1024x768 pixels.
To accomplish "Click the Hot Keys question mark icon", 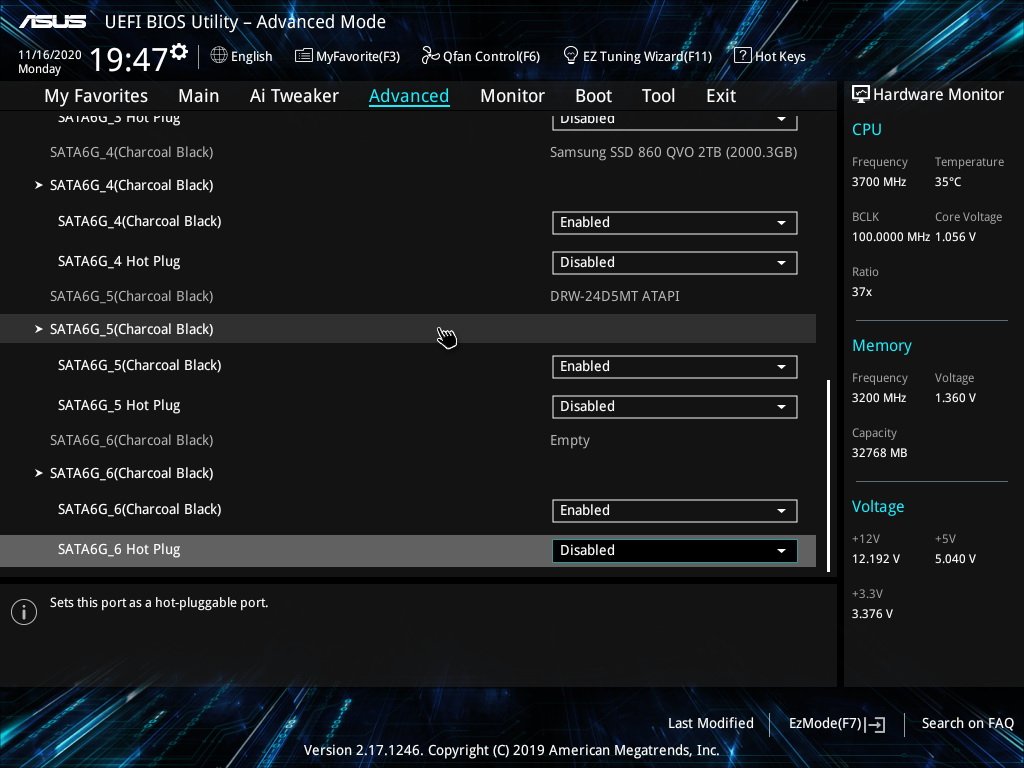I will (x=743, y=56).
